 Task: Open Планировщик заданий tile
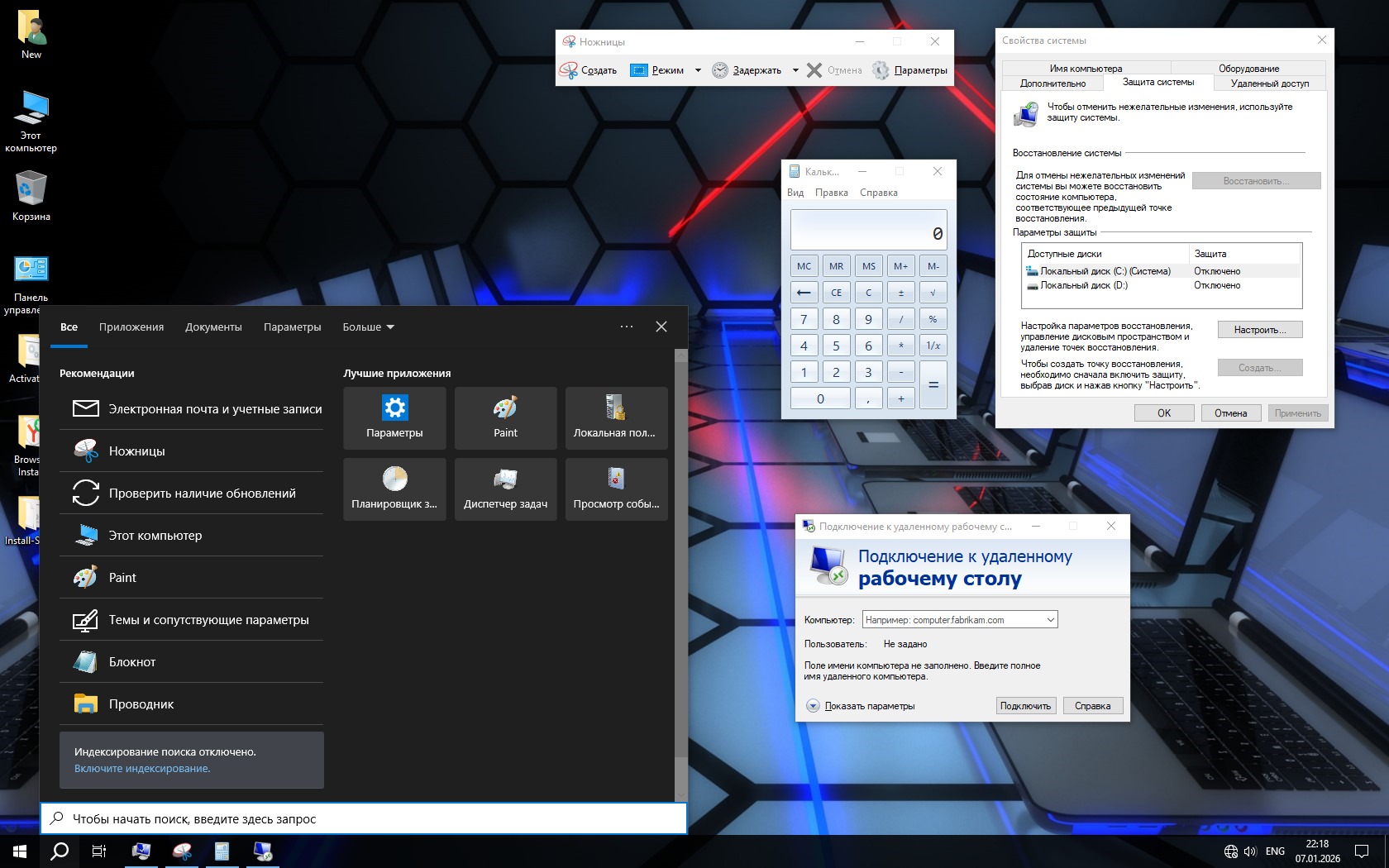tap(394, 489)
